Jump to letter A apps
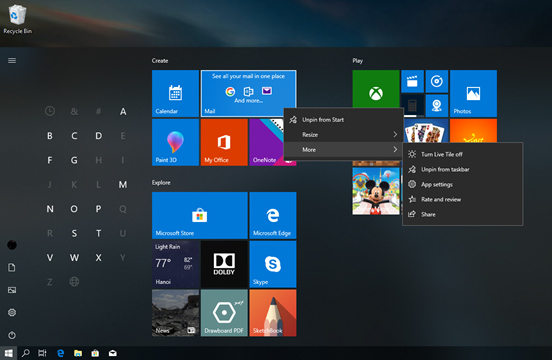Viewport: 552px width, 360px height. tap(123, 112)
